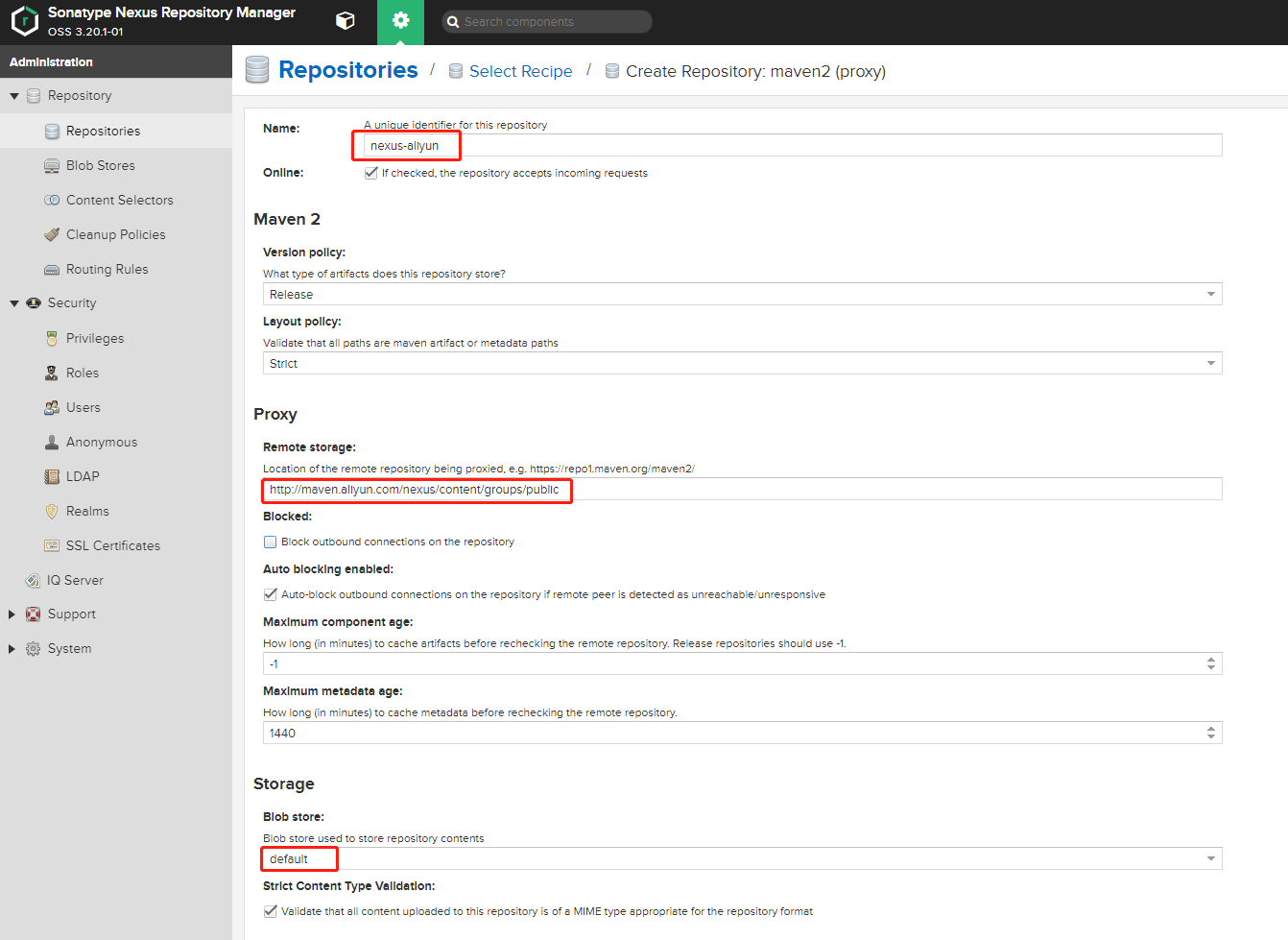Click the Anonymous person icon
This screenshot has width=1288, height=940.
pos(52,443)
